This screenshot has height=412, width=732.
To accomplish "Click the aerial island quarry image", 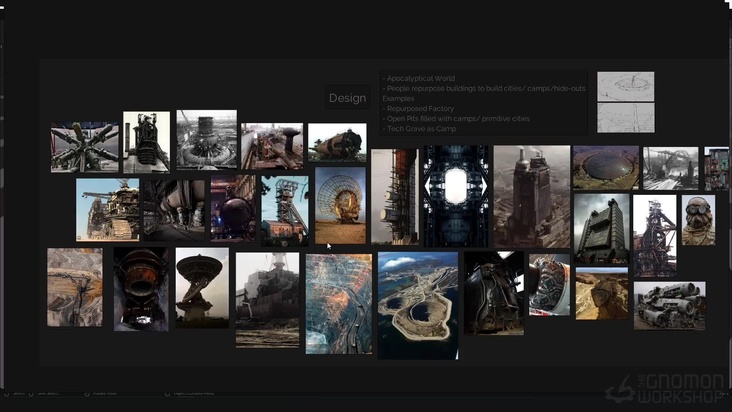I will 418,304.
